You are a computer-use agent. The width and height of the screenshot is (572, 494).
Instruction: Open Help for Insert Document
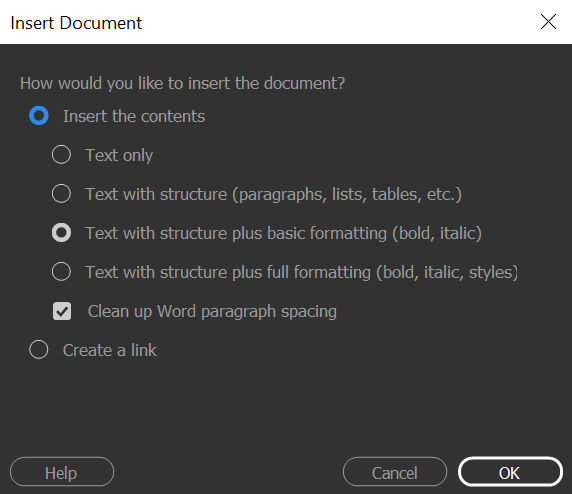[62, 472]
